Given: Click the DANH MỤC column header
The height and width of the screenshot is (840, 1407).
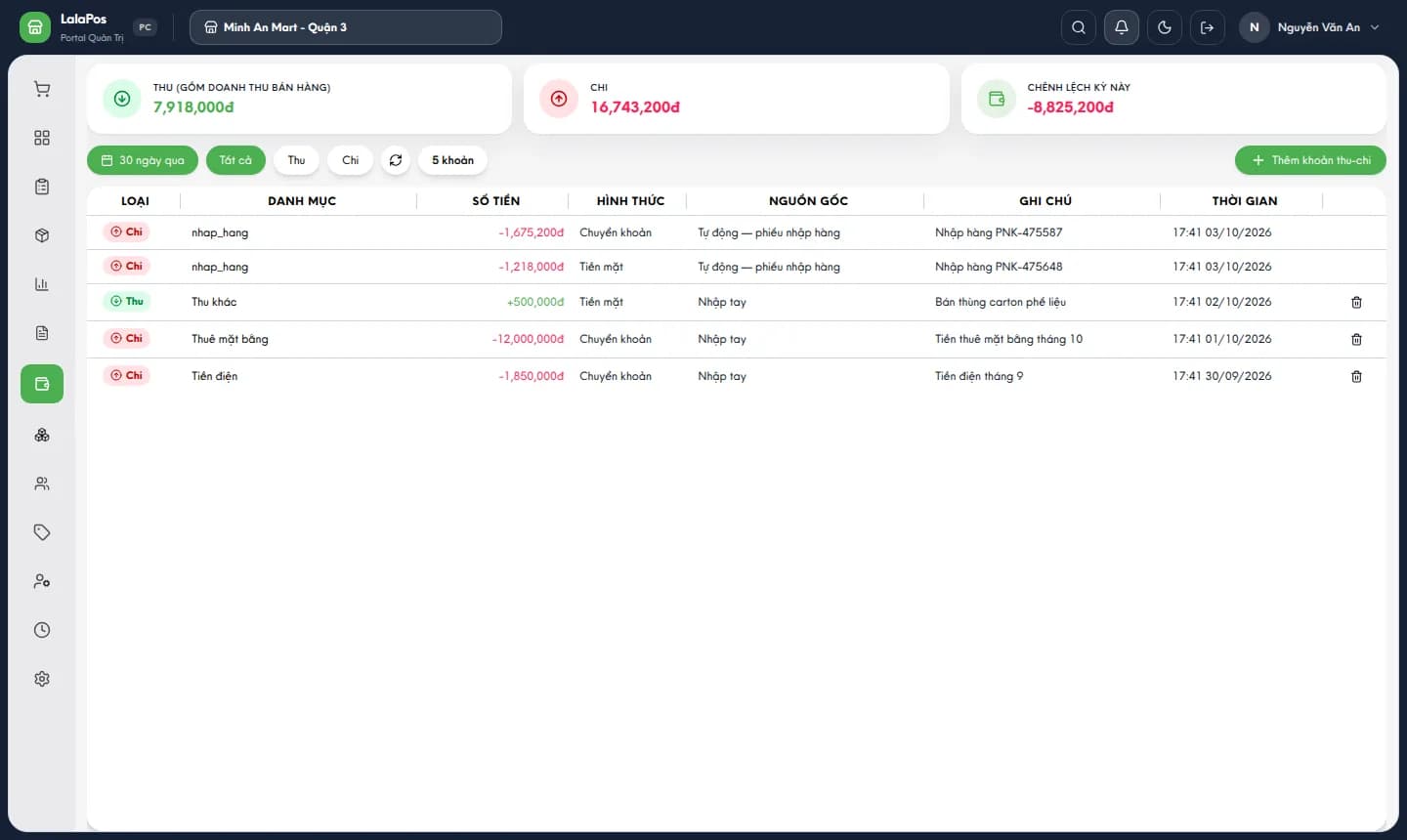Looking at the screenshot, I should point(302,200).
